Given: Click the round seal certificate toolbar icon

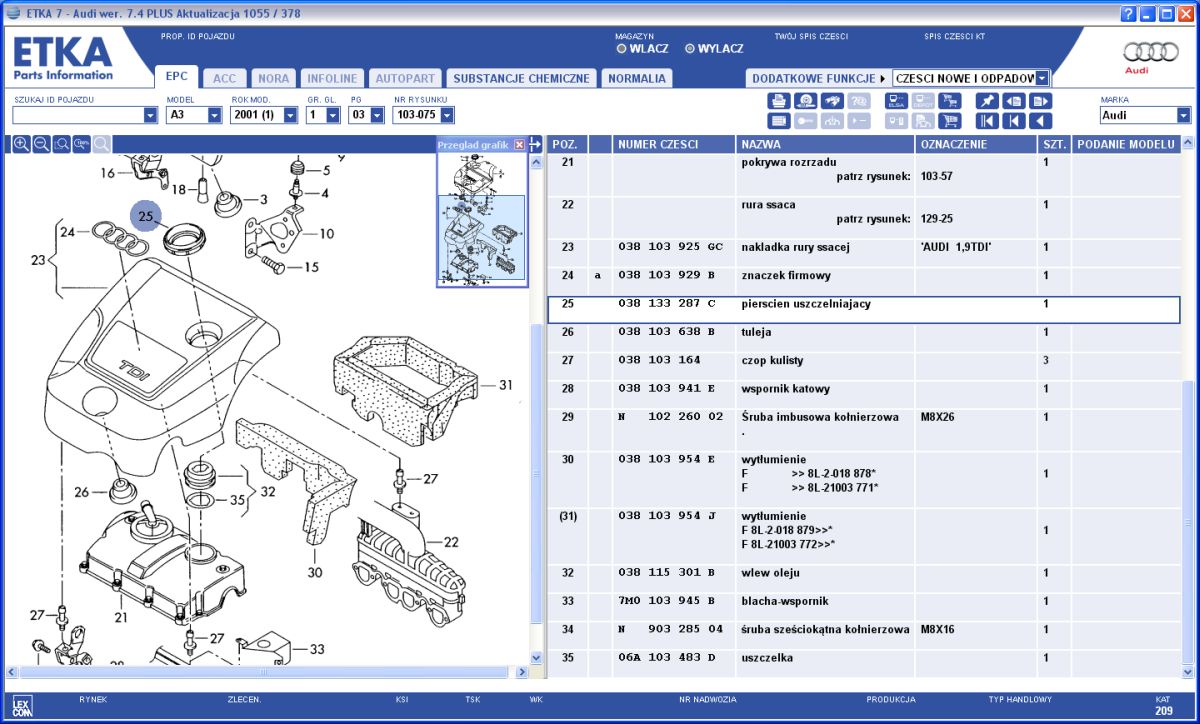Looking at the screenshot, I should click(805, 100).
